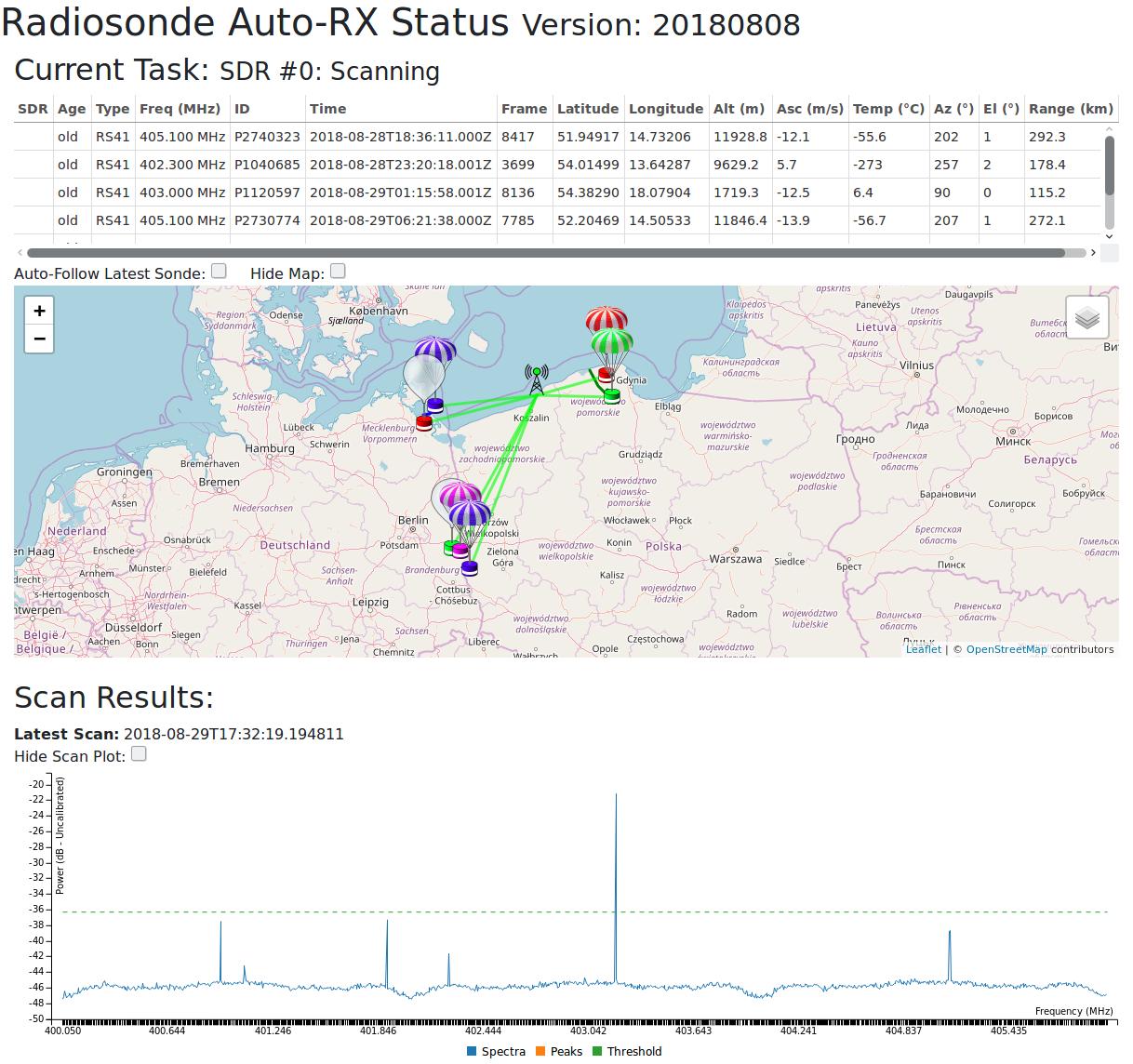Click the Range (km) column header
Viewport: 1133px width, 1064px height.
(1071, 109)
